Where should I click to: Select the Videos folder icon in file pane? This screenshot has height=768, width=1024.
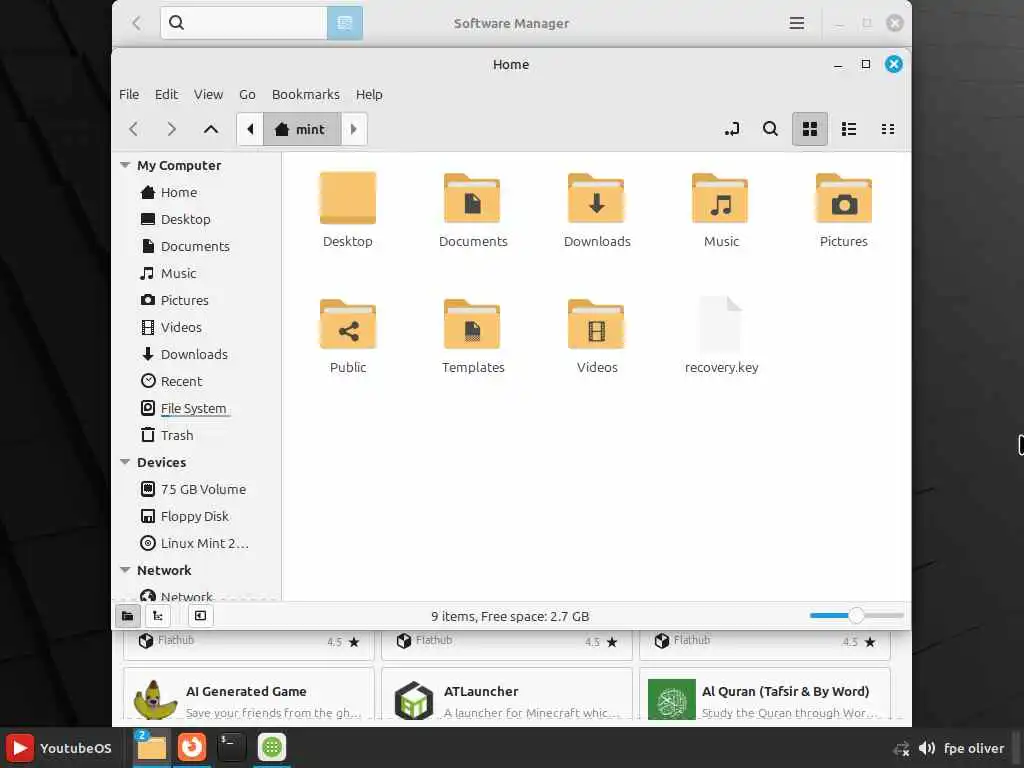click(596, 324)
